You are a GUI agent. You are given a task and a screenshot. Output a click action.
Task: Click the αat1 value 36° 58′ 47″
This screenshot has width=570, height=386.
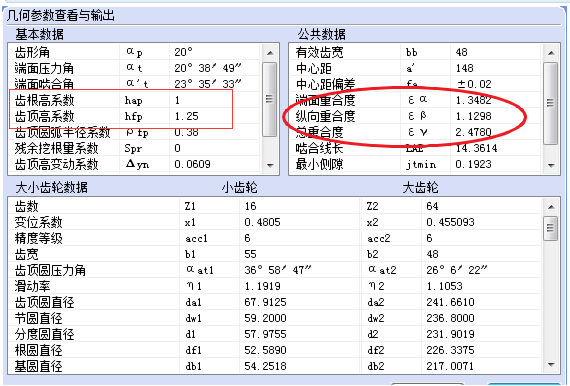tap(278, 270)
